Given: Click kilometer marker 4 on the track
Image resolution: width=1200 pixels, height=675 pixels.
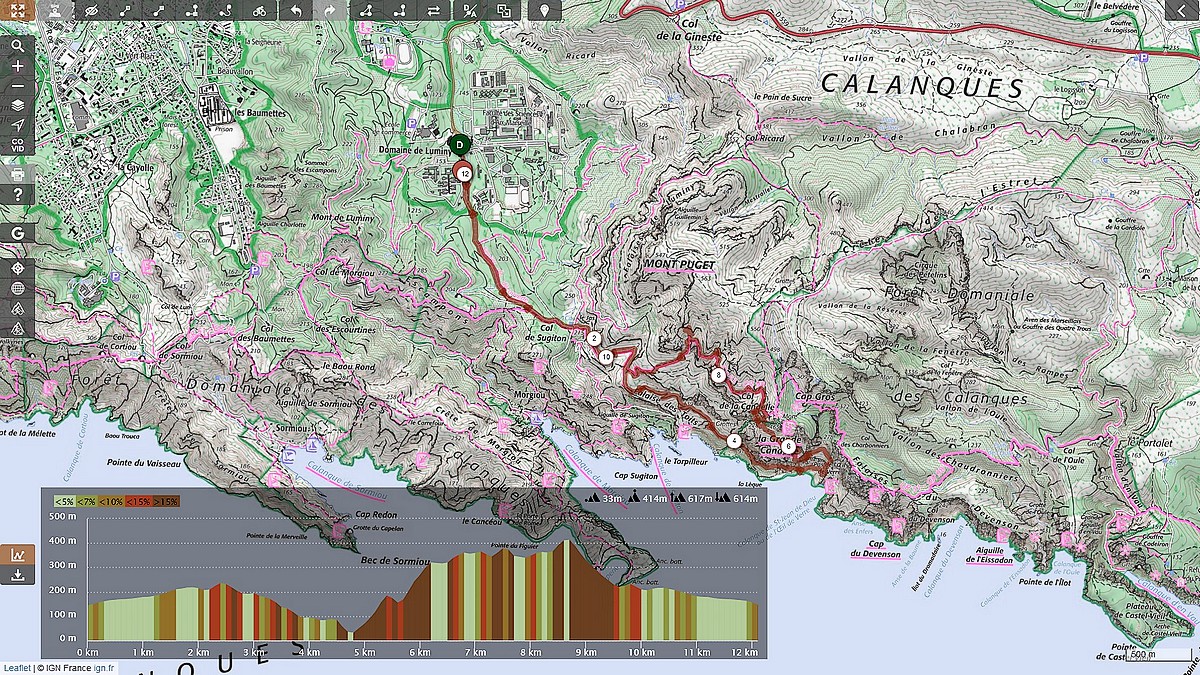Looking at the screenshot, I should coord(734,440).
